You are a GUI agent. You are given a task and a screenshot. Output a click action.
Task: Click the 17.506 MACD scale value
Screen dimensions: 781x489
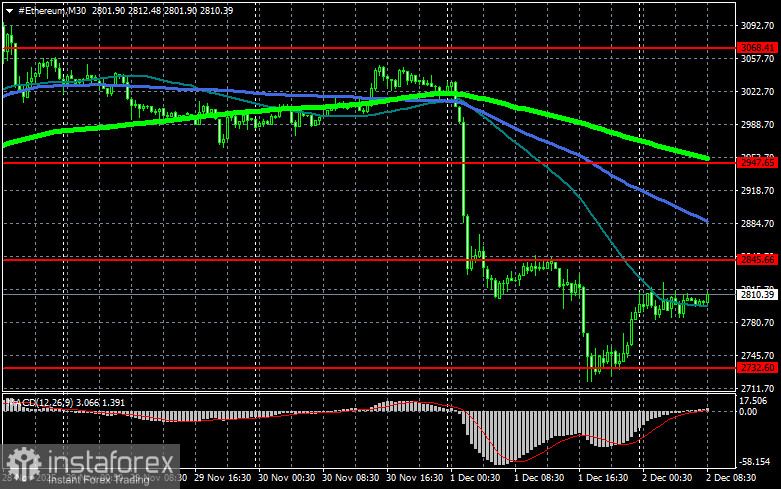[x=753, y=401]
